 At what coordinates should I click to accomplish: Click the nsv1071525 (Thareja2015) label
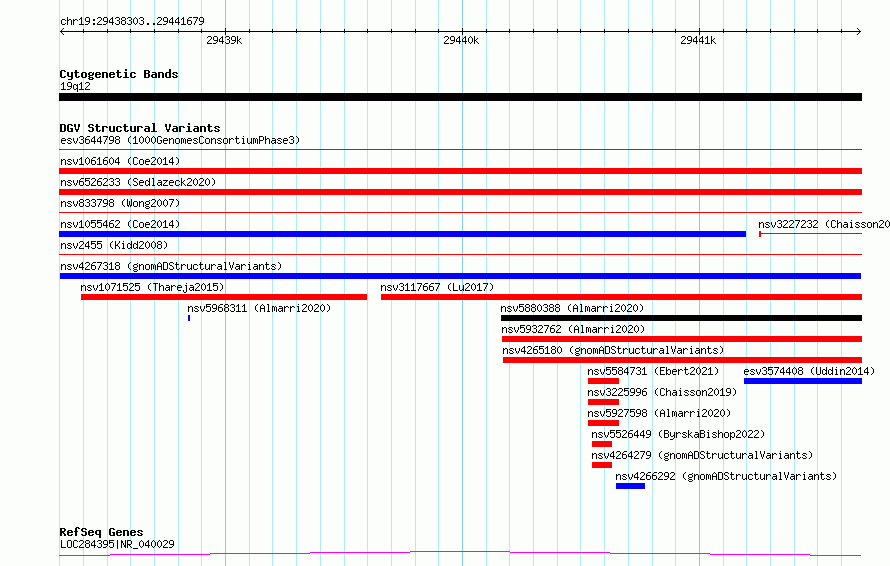[152, 287]
